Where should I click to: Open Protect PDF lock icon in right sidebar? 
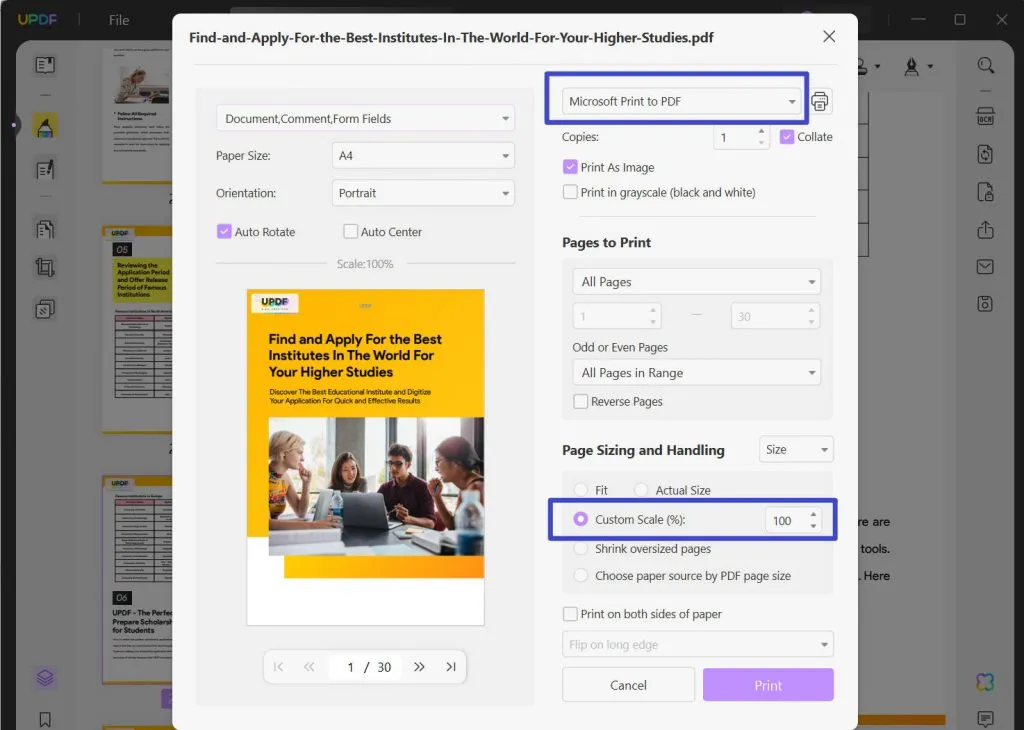pos(985,192)
